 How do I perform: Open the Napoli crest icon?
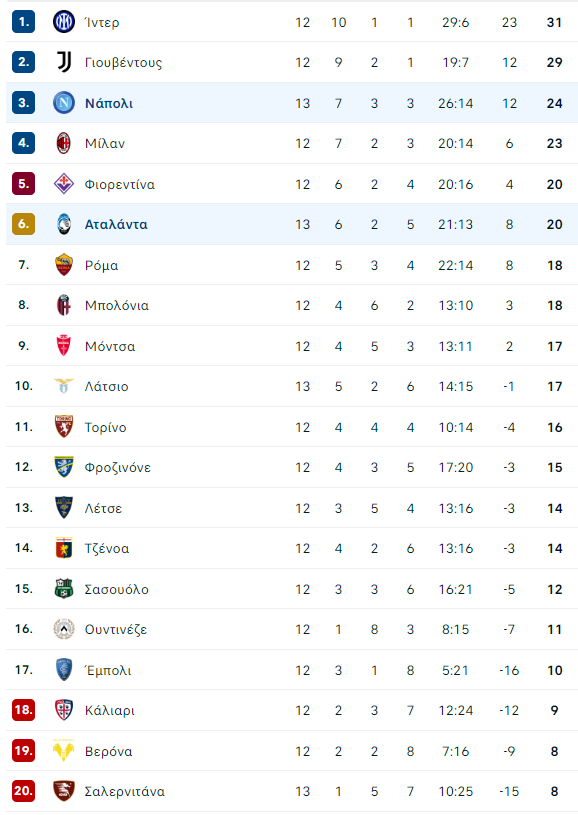click(x=64, y=103)
